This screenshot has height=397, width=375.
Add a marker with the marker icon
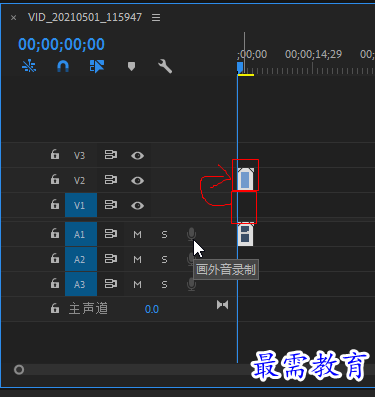(x=131, y=66)
